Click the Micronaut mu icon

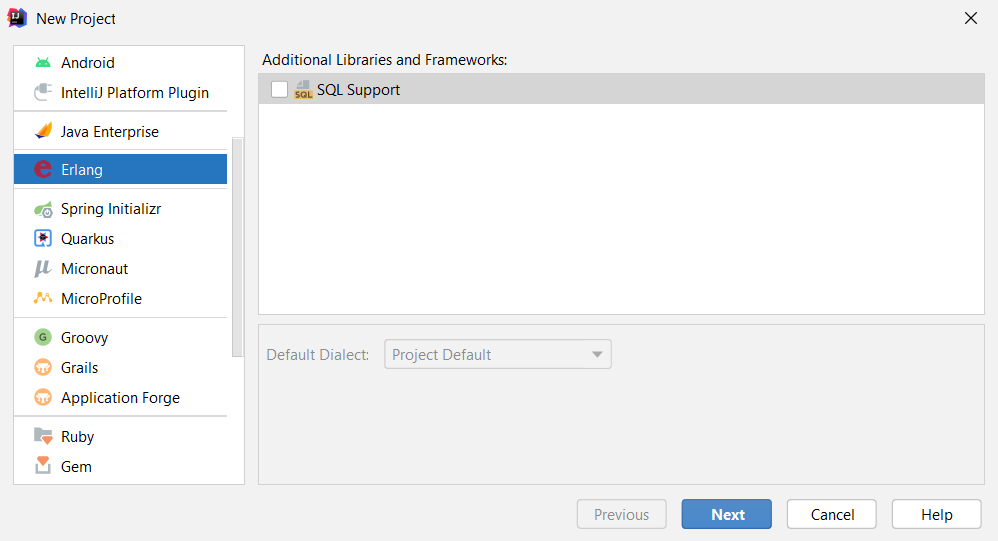(x=43, y=269)
